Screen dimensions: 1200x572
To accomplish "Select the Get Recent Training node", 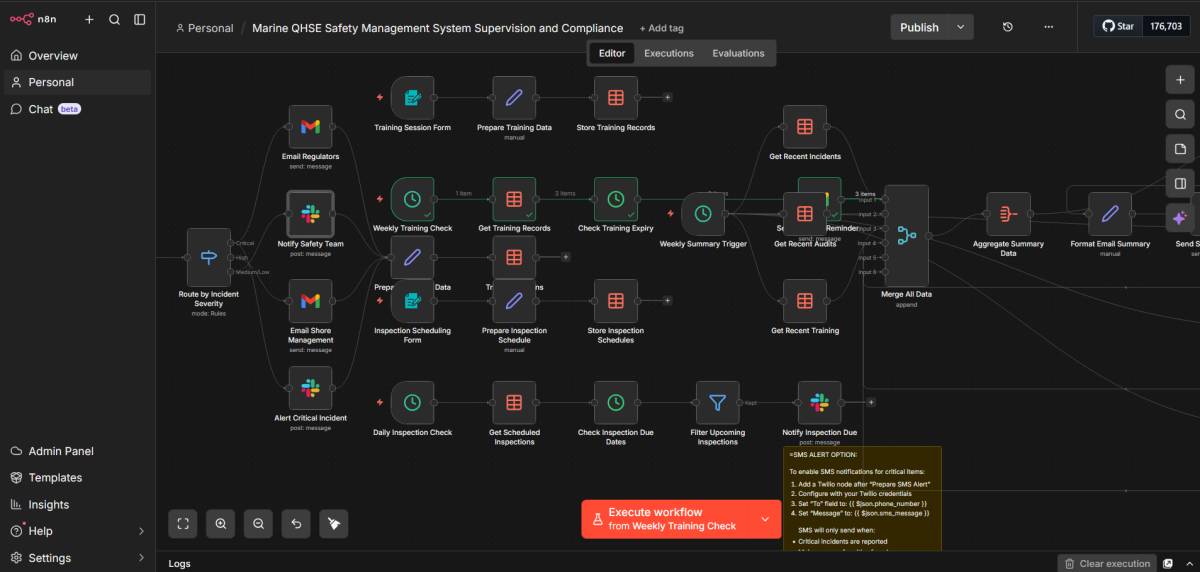I will click(x=805, y=301).
